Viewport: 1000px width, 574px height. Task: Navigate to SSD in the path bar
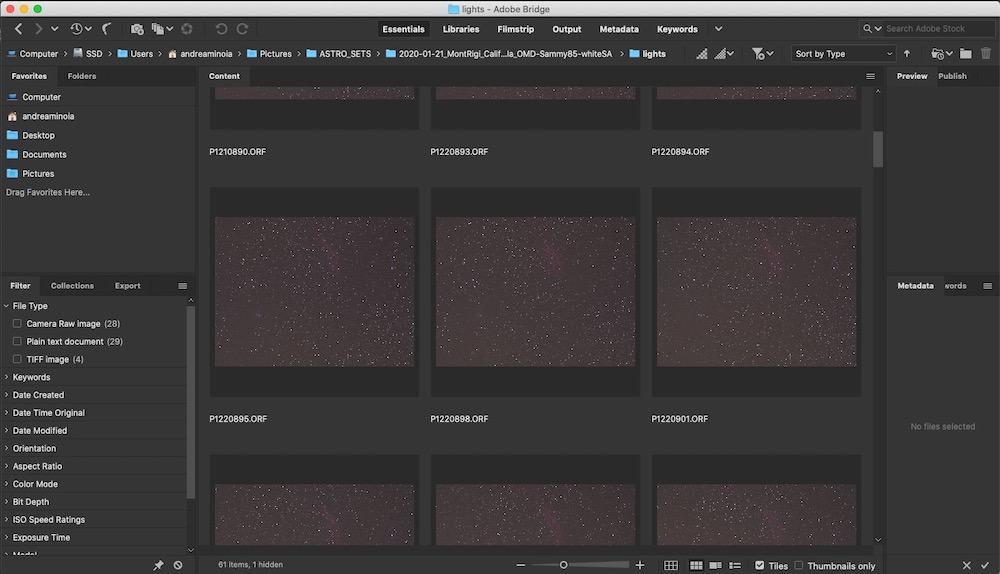pyautogui.click(x=87, y=54)
